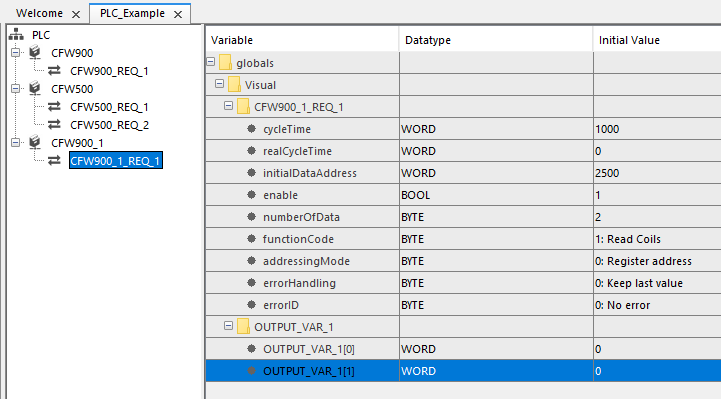Click the CFW500 device icon
Image resolution: width=721 pixels, height=399 pixels.
(x=35, y=88)
